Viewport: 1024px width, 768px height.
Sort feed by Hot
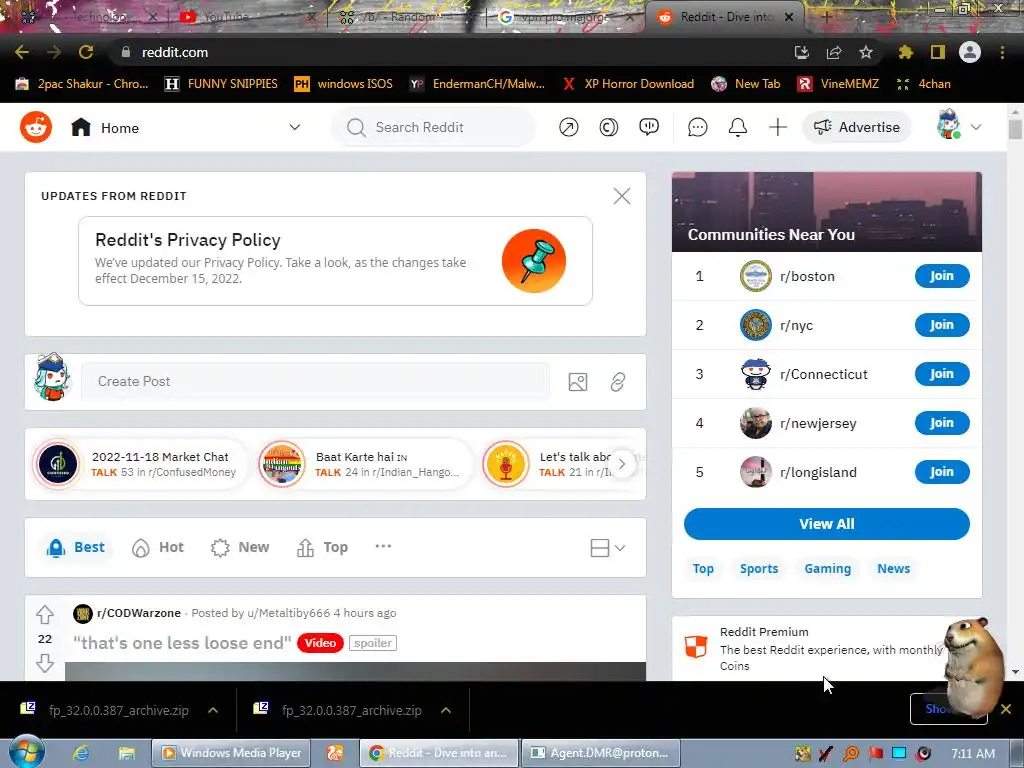158,547
